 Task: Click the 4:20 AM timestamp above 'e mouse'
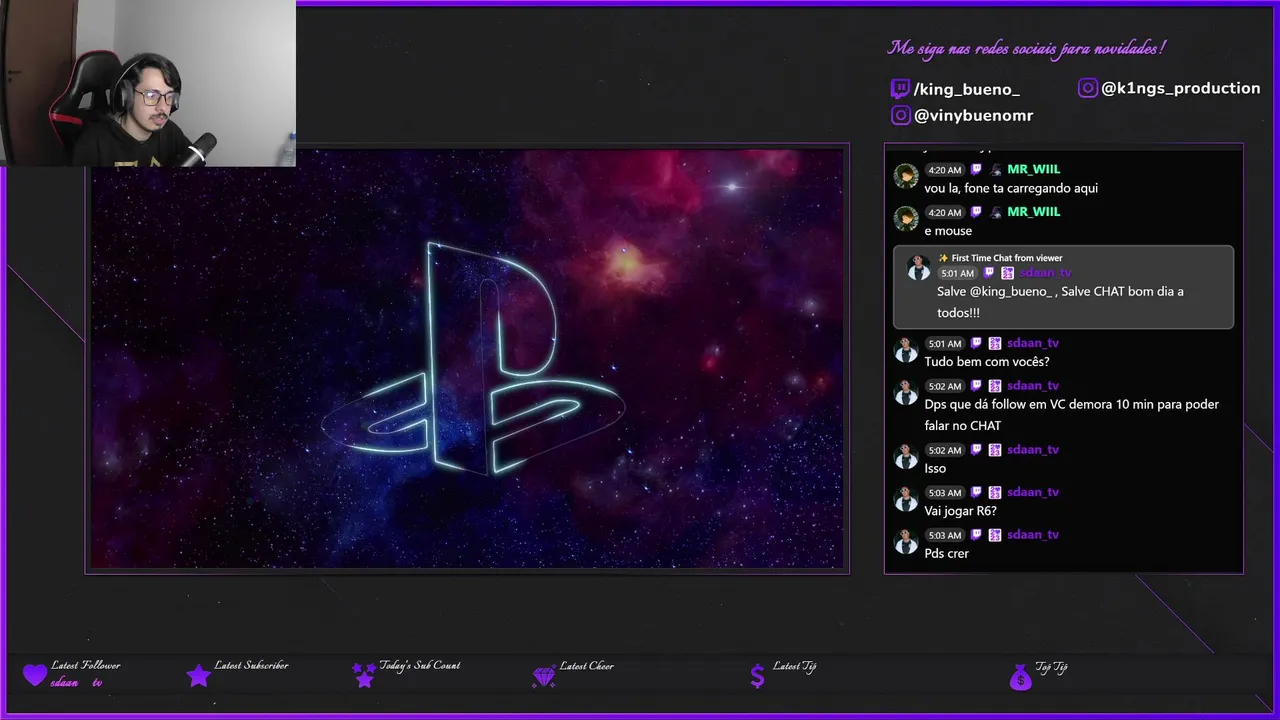[944, 213]
